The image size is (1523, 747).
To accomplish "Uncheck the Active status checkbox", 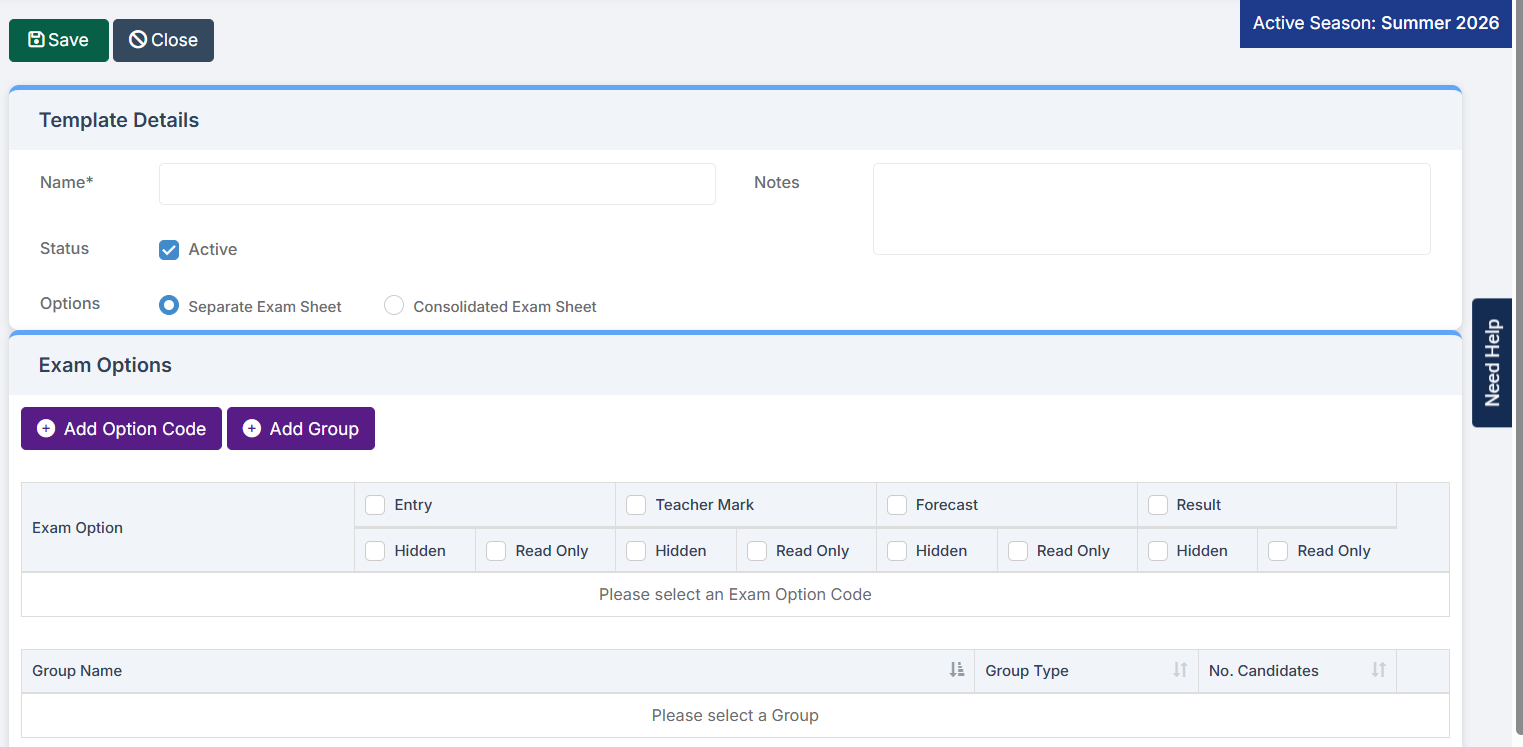I will 169,250.
